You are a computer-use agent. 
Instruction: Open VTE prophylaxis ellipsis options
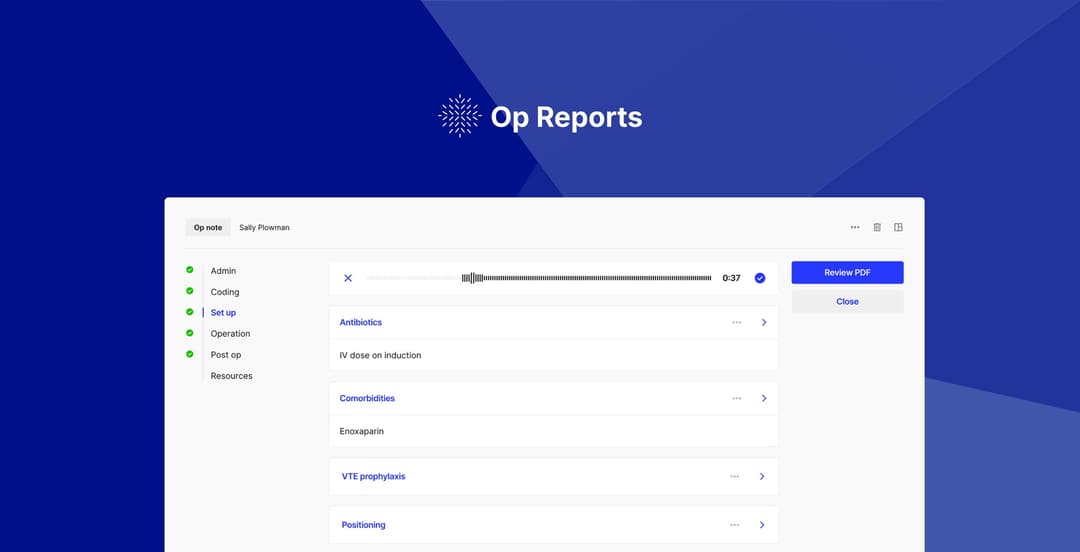[735, 476]
